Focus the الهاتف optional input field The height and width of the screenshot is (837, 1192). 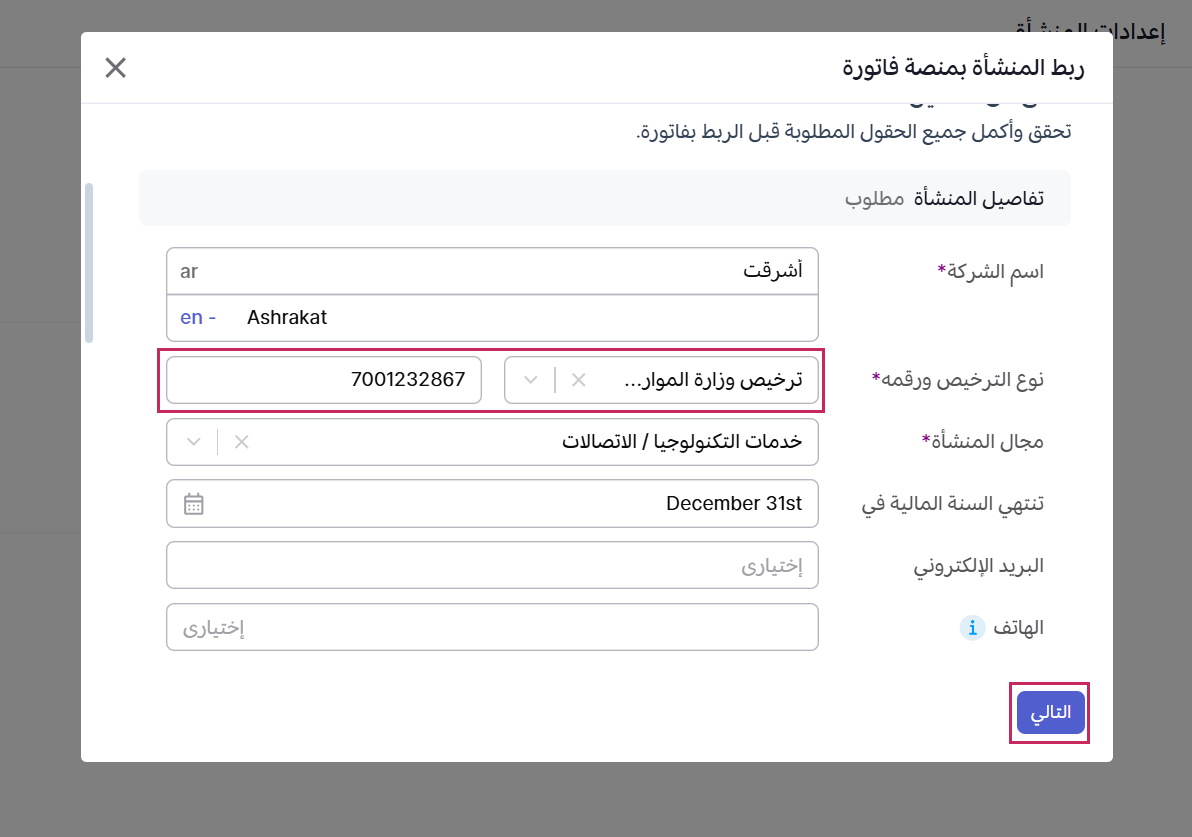pyautogui.click(x=492, y=628)
